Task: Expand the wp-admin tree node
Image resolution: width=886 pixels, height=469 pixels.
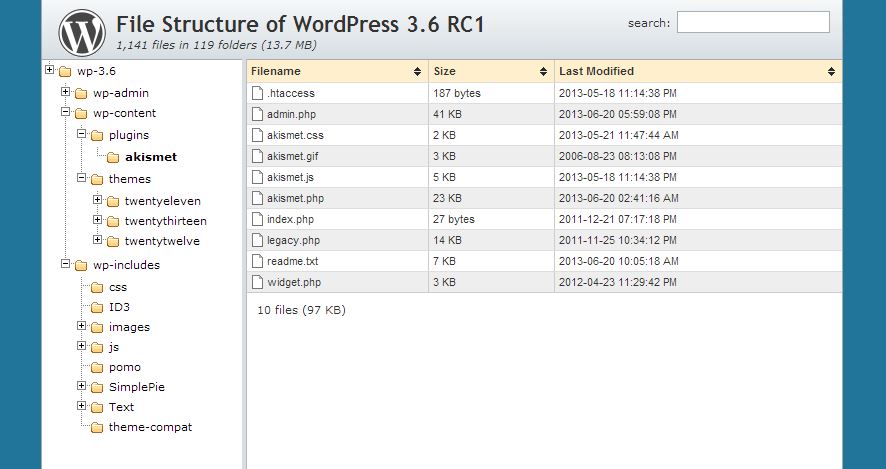Action: coord(66,92)
